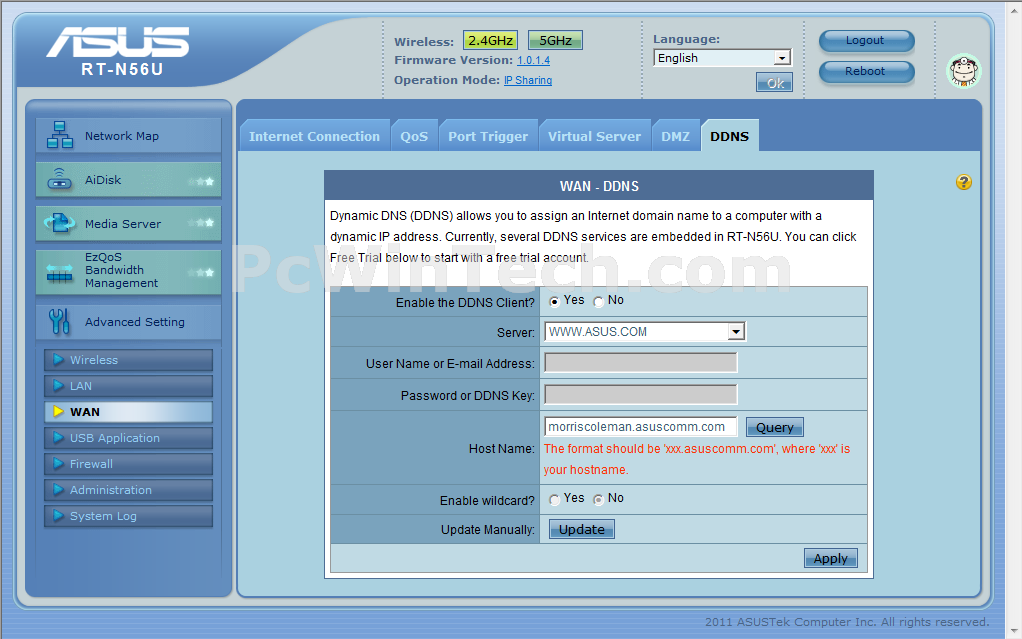
Task: Select No for Enable the DDNS Client
Action: pyautogui.click(x=598, y=302)
